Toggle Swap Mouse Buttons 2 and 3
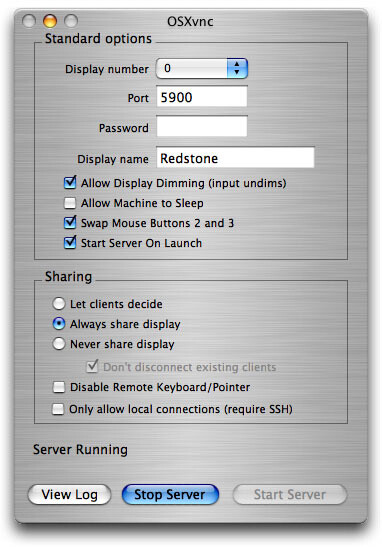 tap(70, 222)
